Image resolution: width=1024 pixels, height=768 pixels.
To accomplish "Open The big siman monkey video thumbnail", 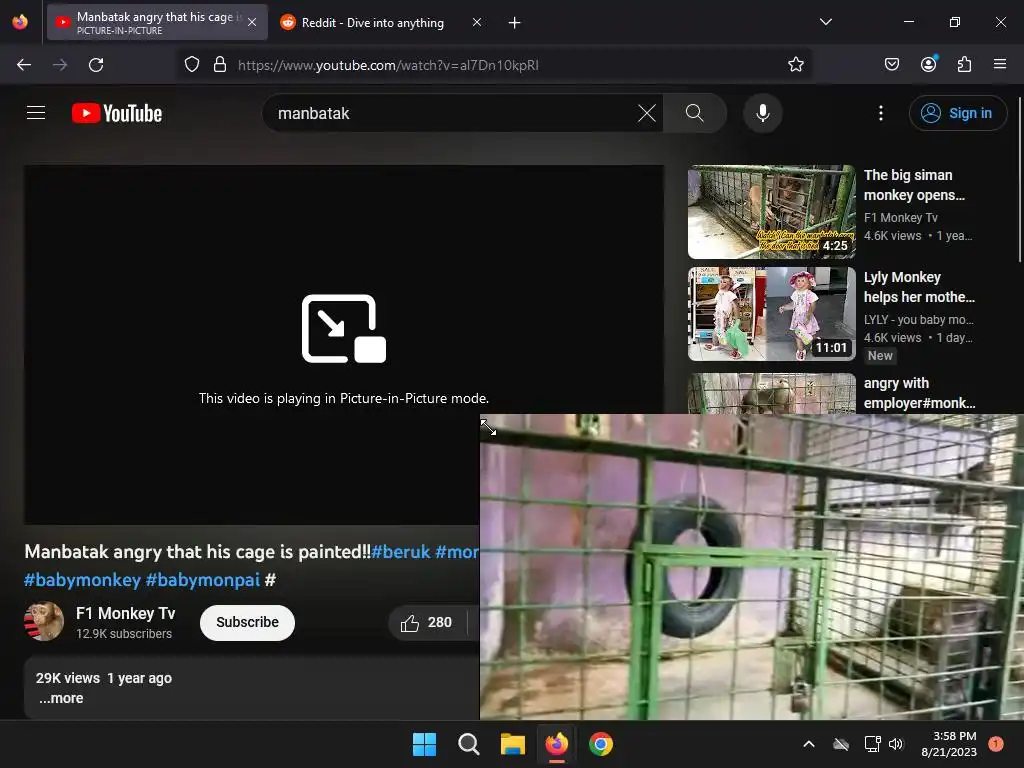I will tap(771, 212).
